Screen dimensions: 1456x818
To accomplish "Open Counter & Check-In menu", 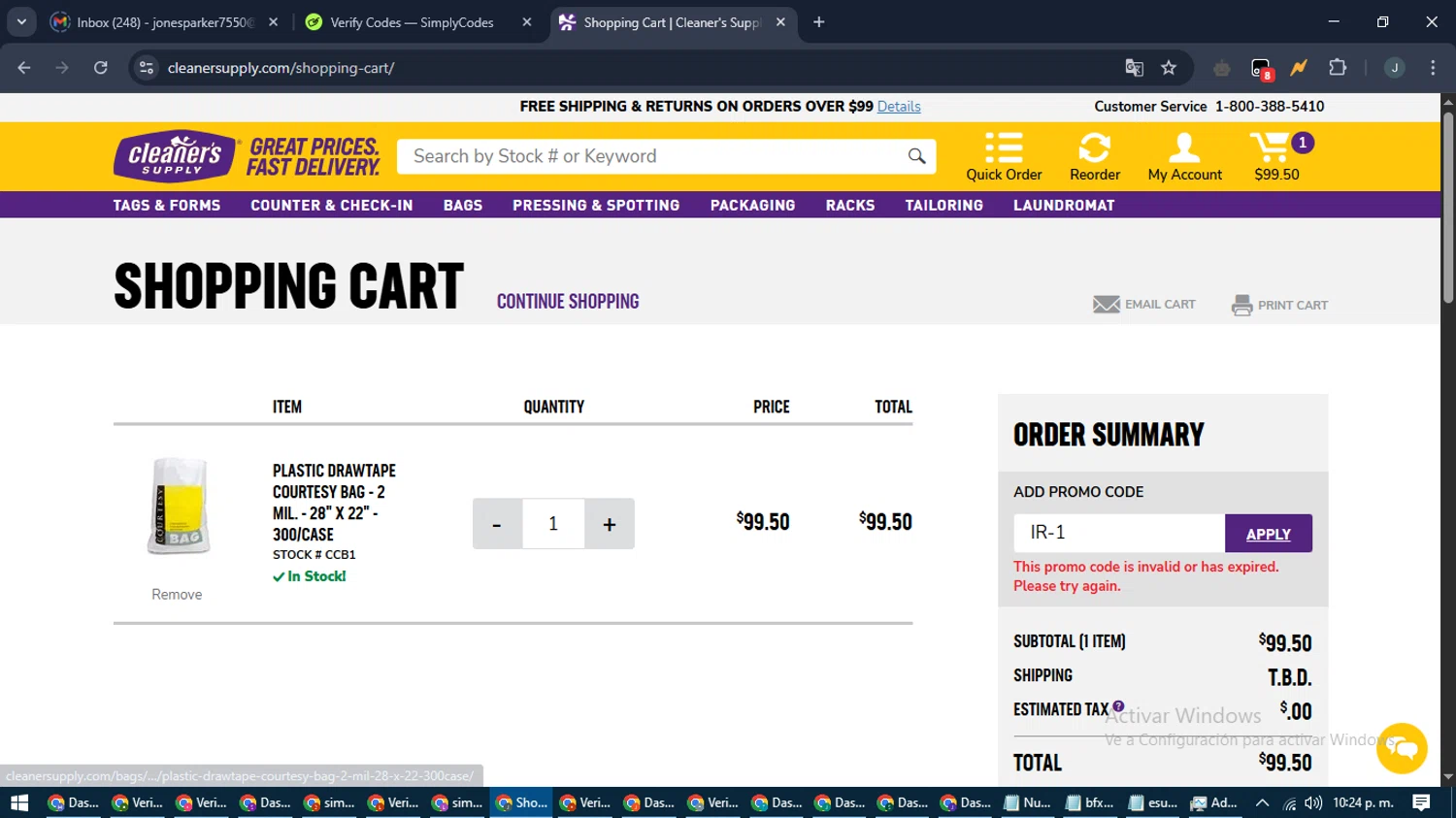I will coord(332,206).
